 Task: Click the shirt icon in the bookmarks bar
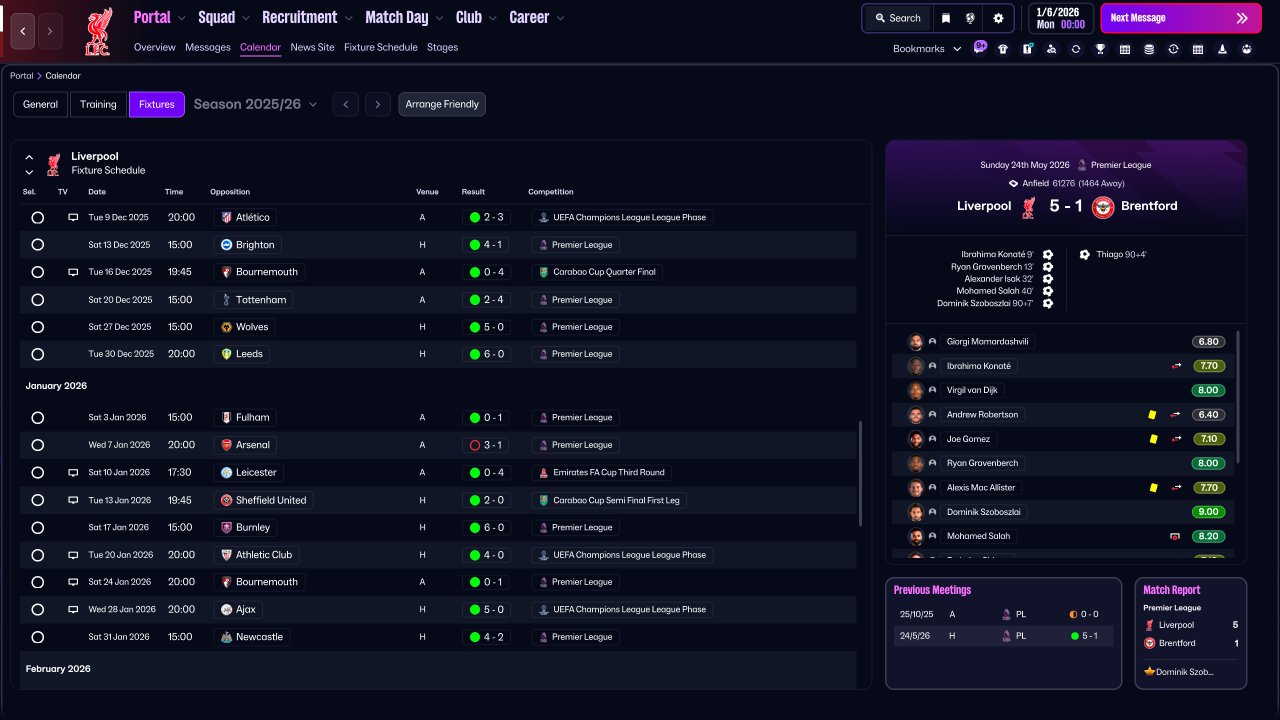[x=1003, y=48]
